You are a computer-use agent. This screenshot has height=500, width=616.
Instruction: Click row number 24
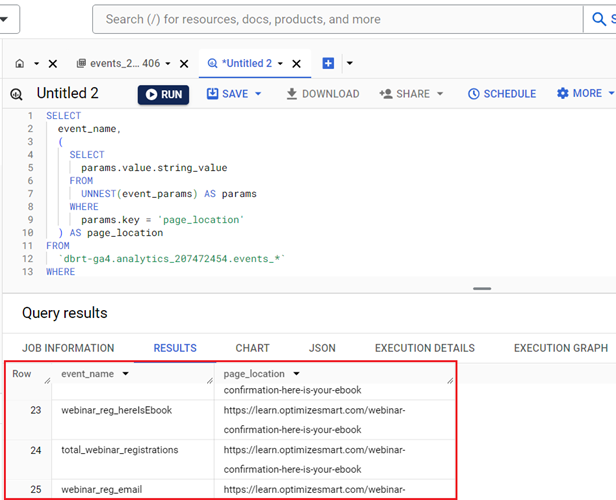[36, 450]
